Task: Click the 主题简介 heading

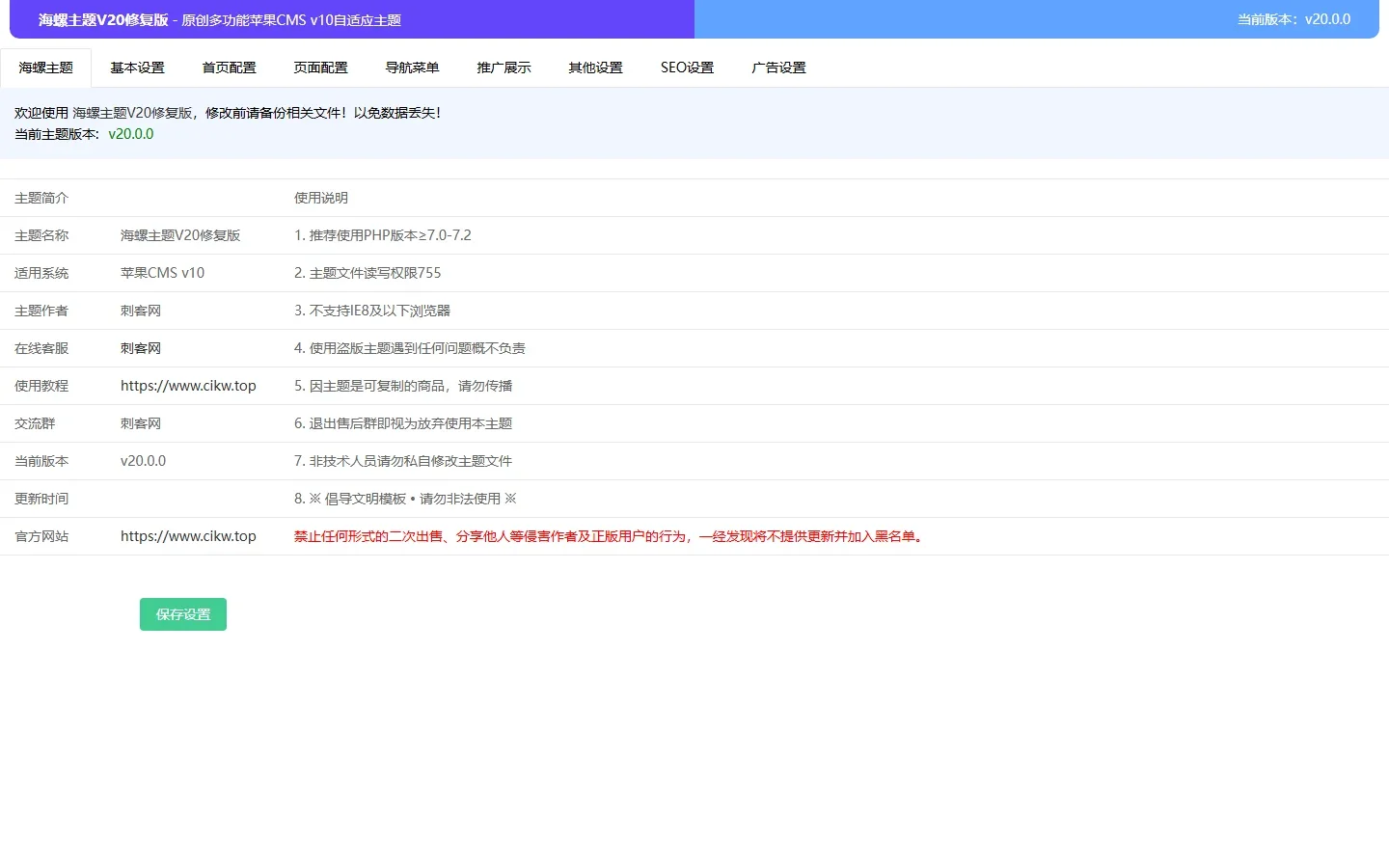Action: coord(41,198)
